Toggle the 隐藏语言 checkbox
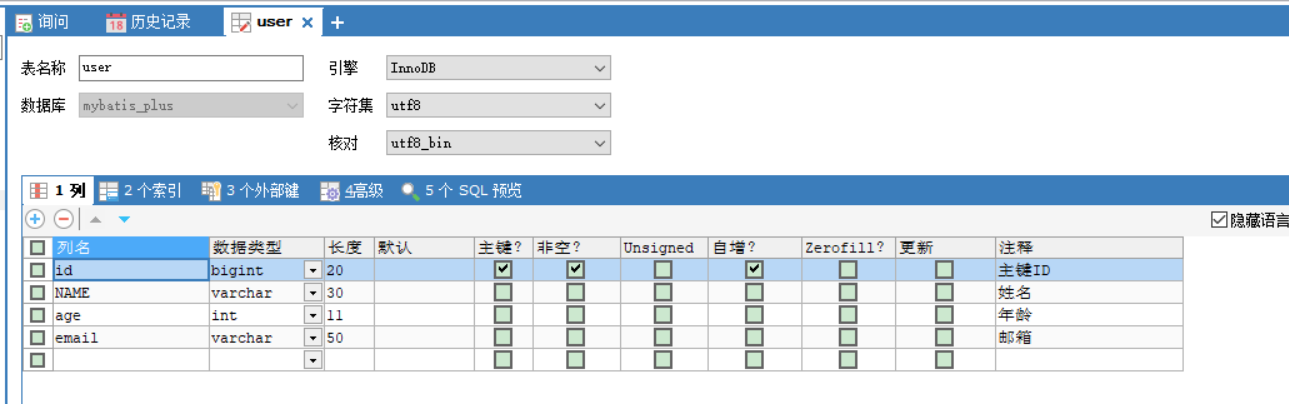Image resolution: width=1289 pixels, height=404 pixels. (x=1218, y=220)
